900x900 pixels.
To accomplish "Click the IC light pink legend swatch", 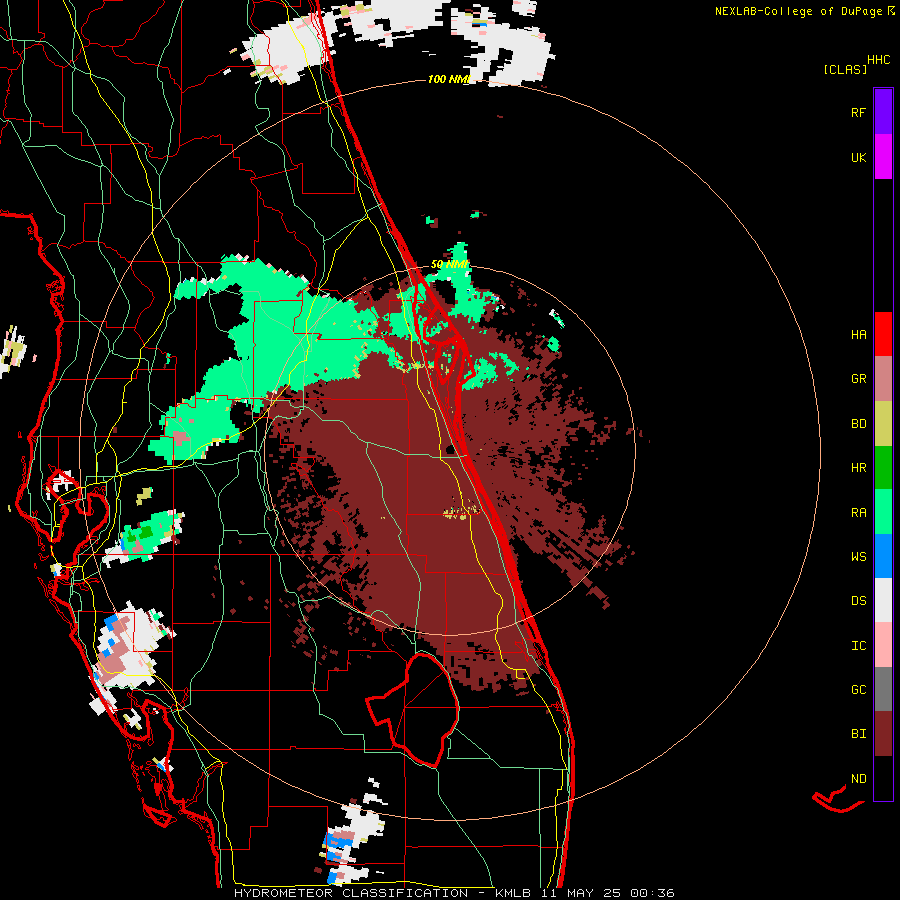I will tap(883, 645).
